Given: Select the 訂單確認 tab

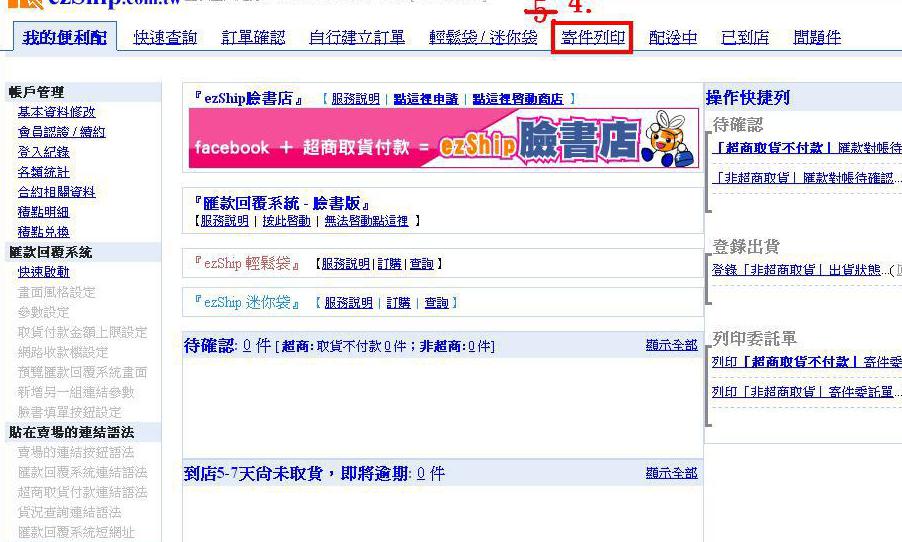Looking at the screenshot, I should point(253,37).
